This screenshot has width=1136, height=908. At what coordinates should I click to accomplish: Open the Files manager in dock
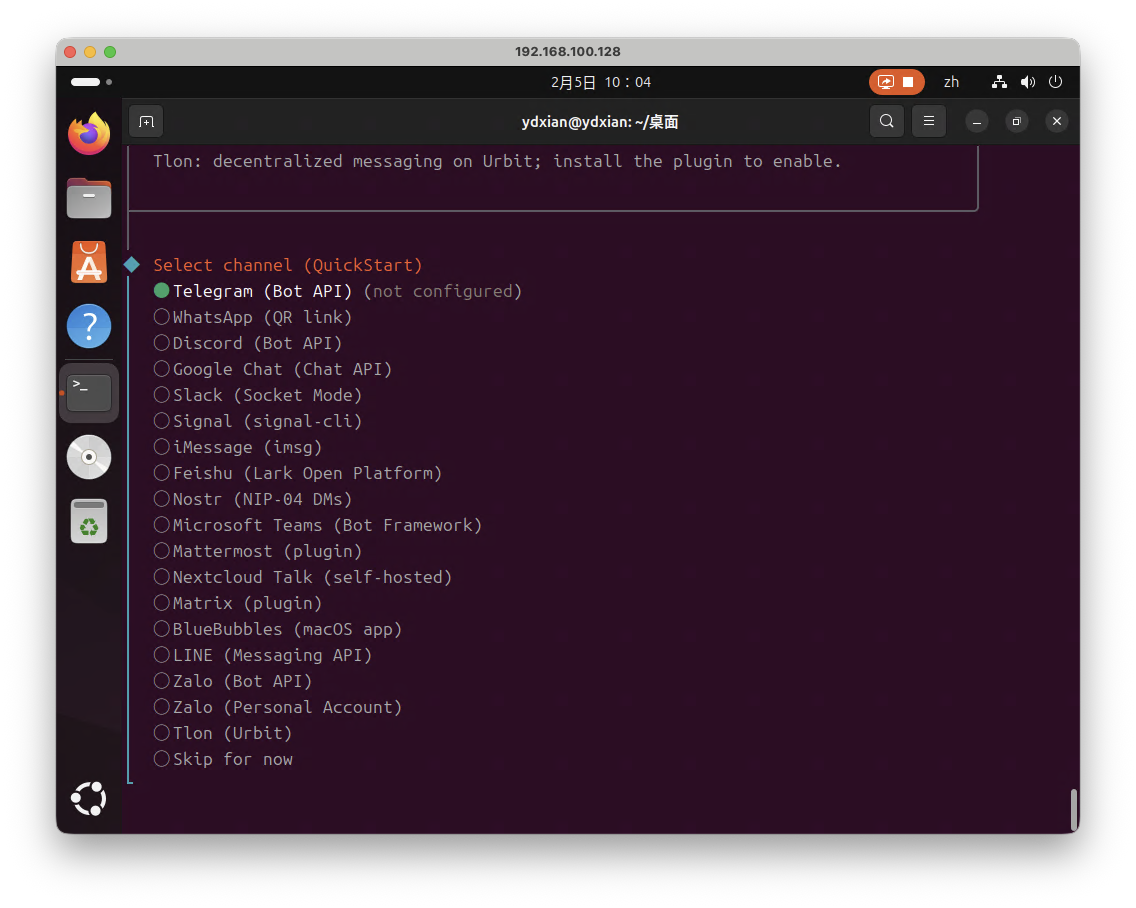(89, 198)
